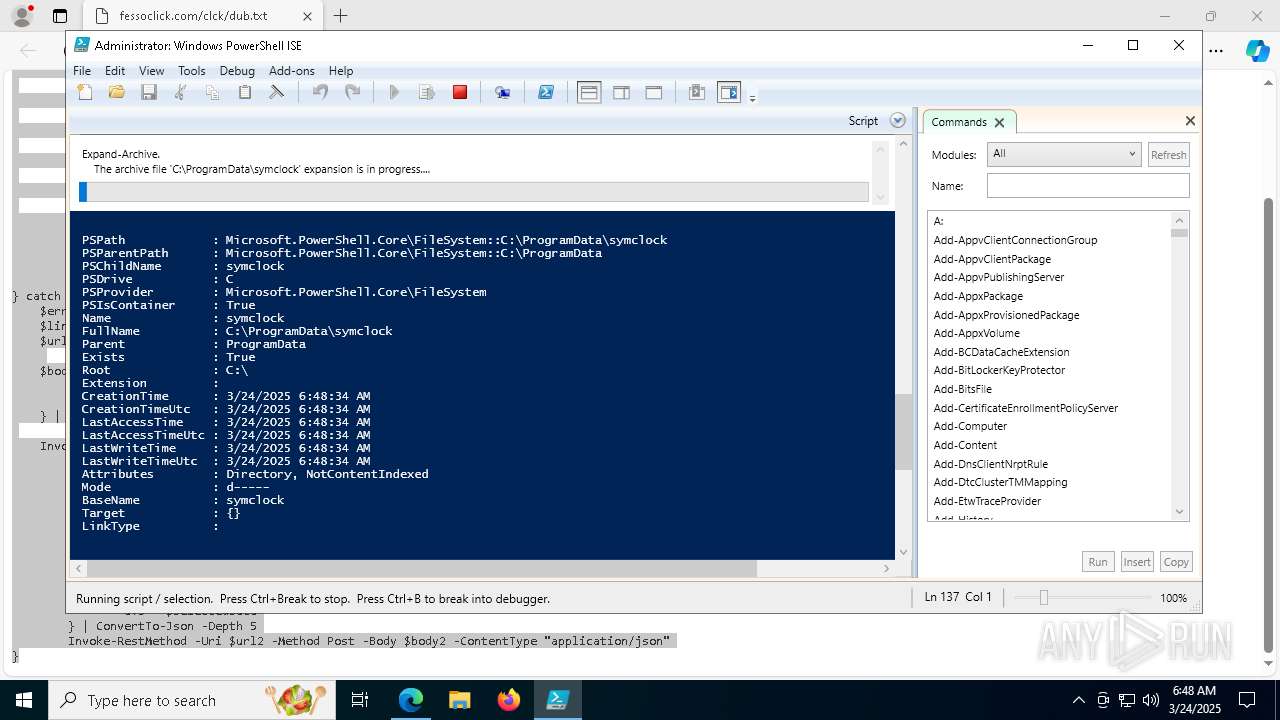
Task: Select Add-BitsFile in command list
Action: point(963,389)
